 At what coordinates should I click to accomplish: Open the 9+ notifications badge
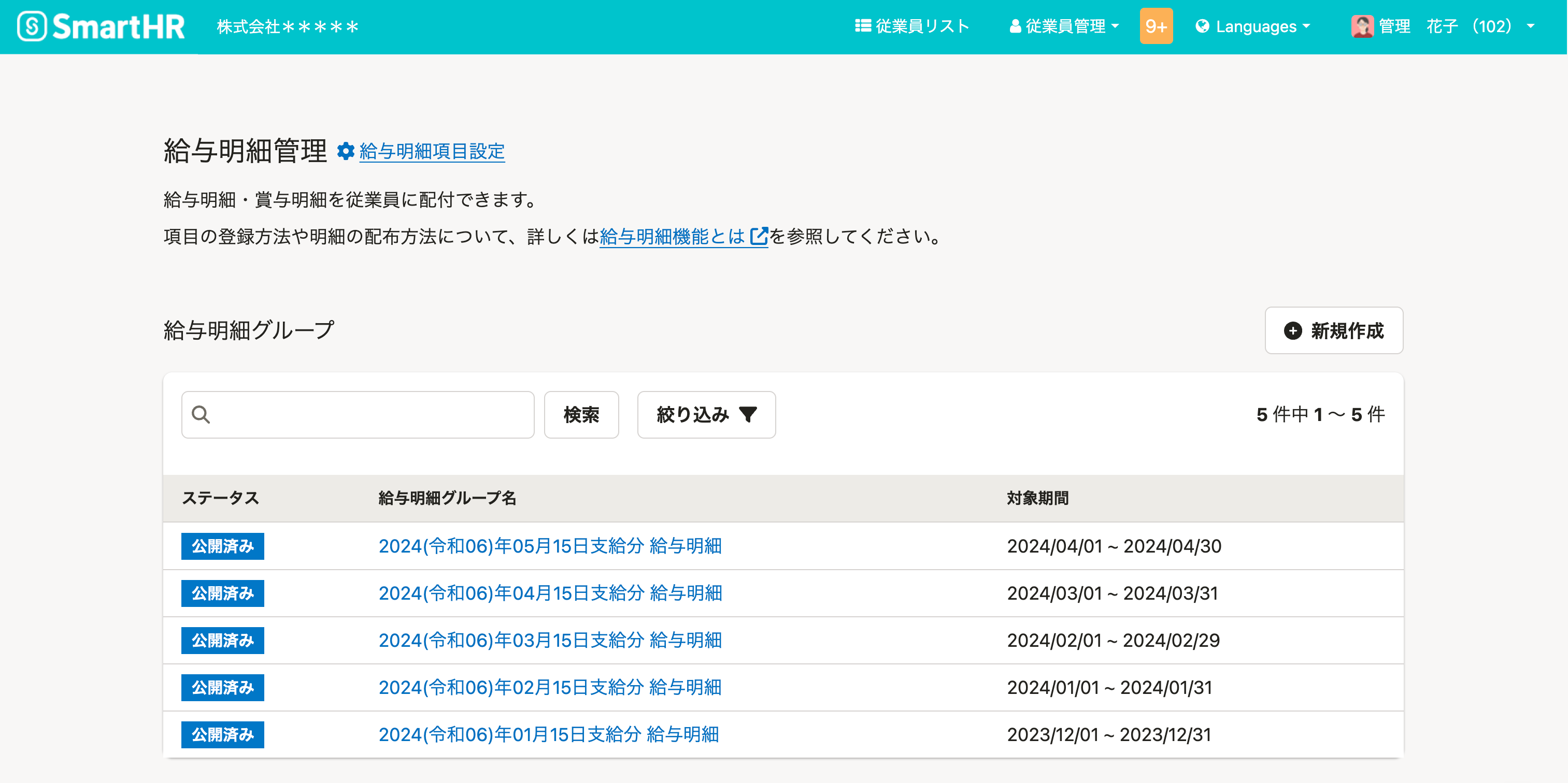pyautogui.click(x=1156, y=27)
